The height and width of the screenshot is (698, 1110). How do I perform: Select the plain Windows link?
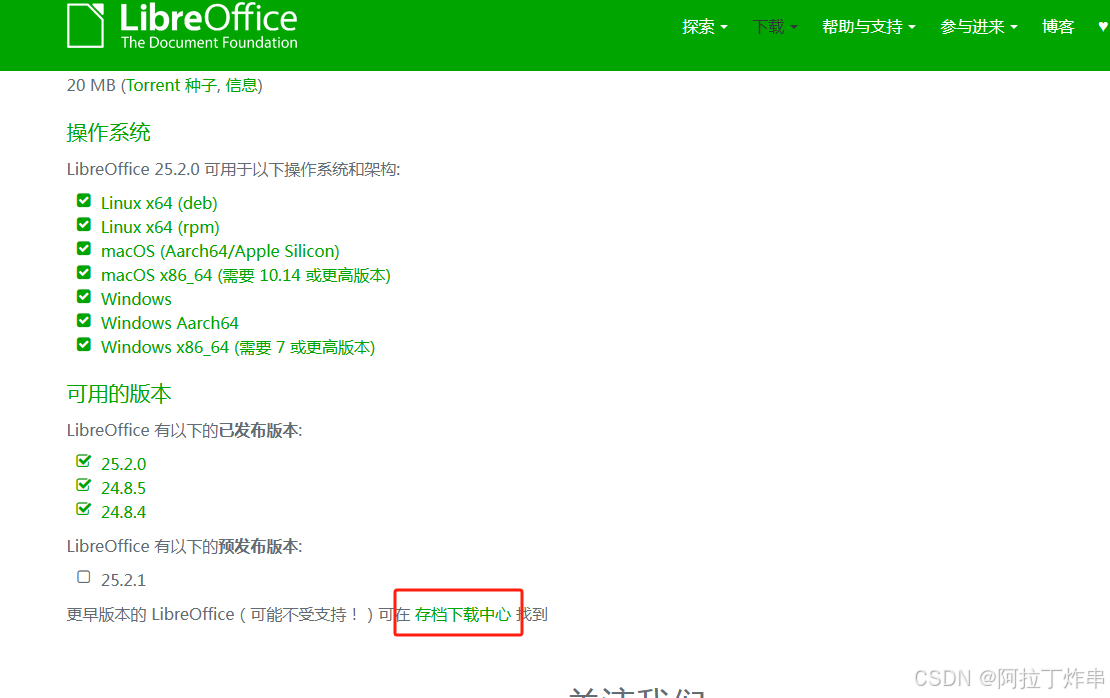click(x=136, y=299)
